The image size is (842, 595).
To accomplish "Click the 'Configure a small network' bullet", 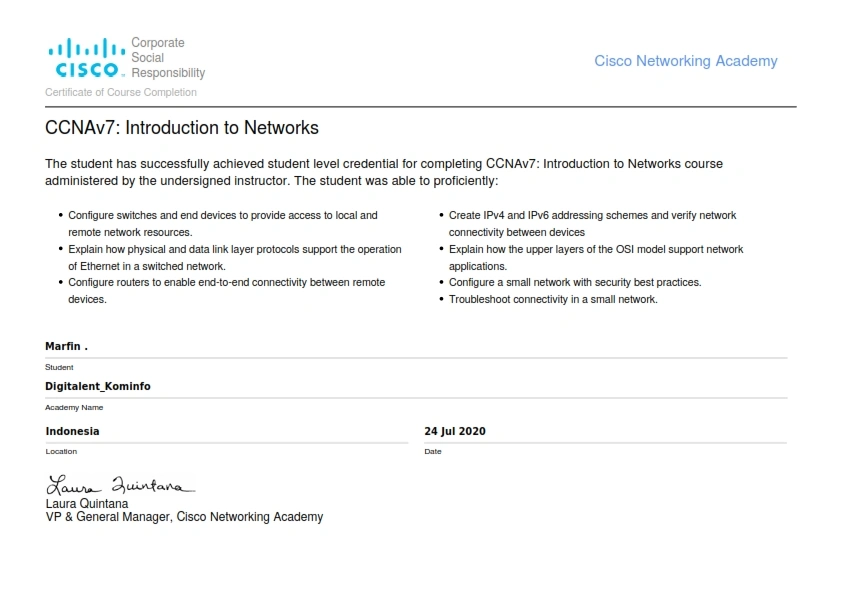I will click(x=575, y=282).
